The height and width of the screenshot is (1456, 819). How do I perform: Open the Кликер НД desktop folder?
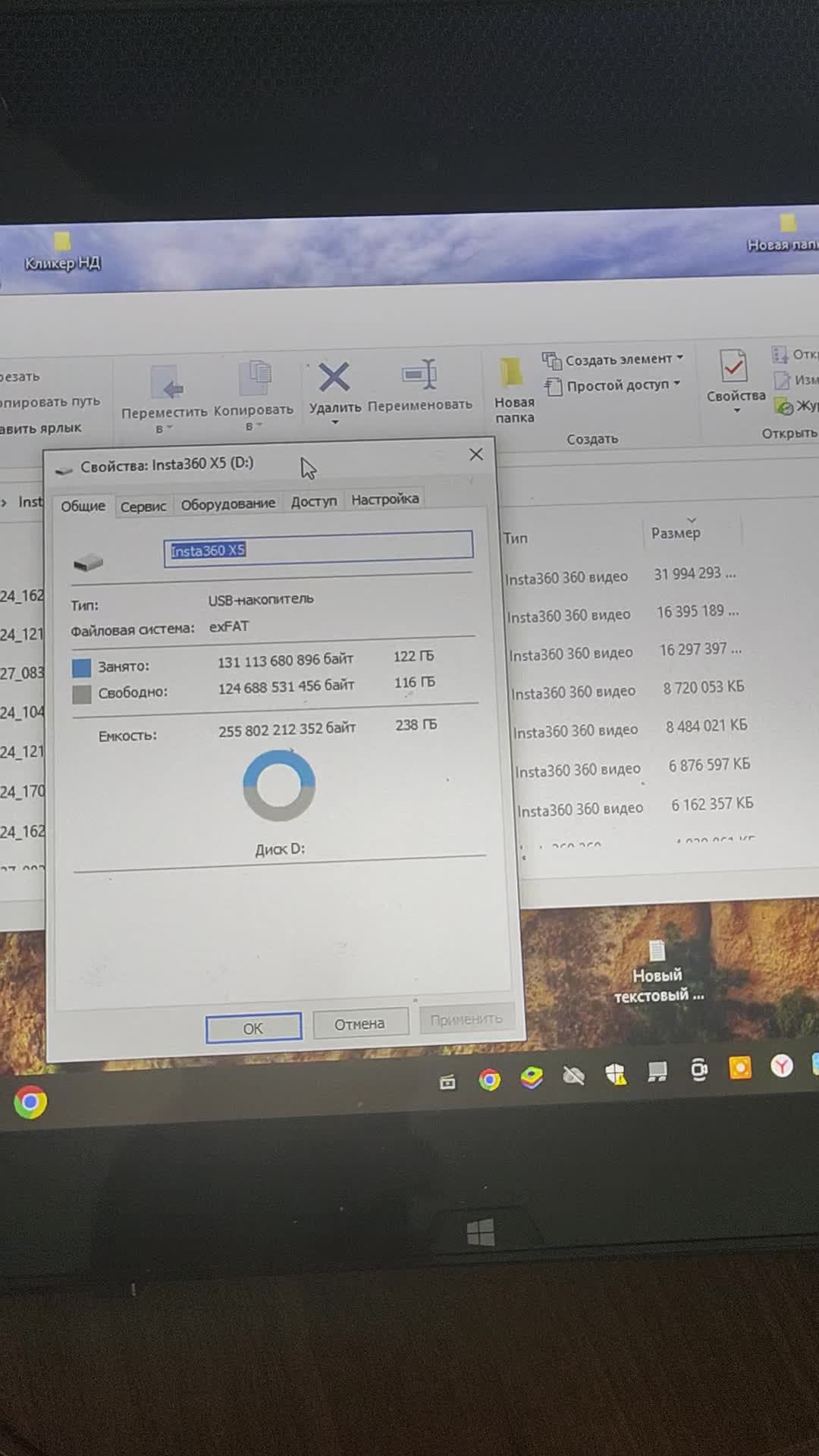coord(62,251)
